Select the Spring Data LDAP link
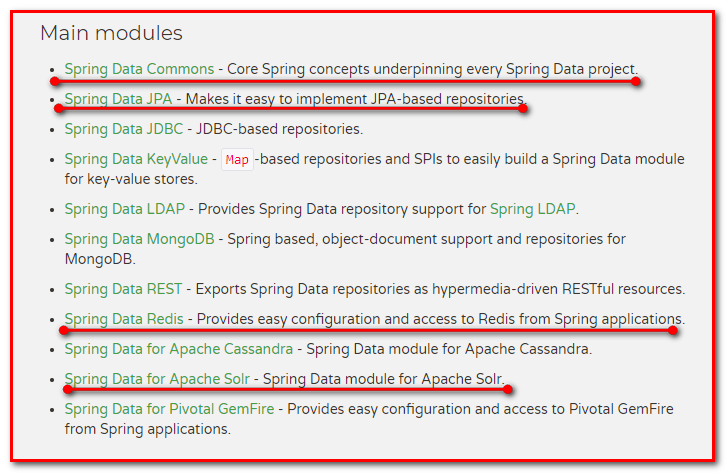The width and height of the screenshot is (726, 473). point(124,209)
